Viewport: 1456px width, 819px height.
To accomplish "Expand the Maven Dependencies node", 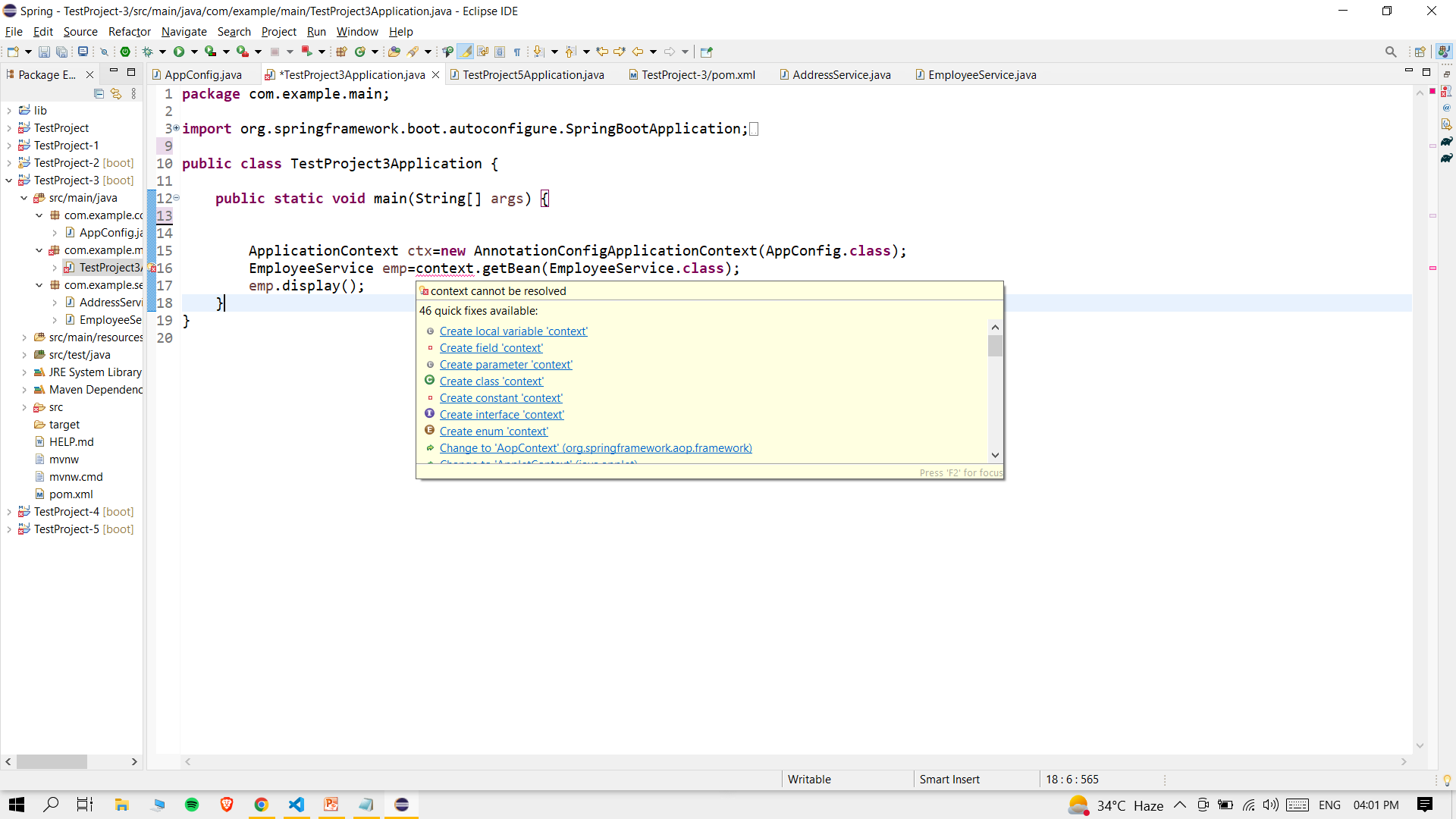I will [24, 390].
